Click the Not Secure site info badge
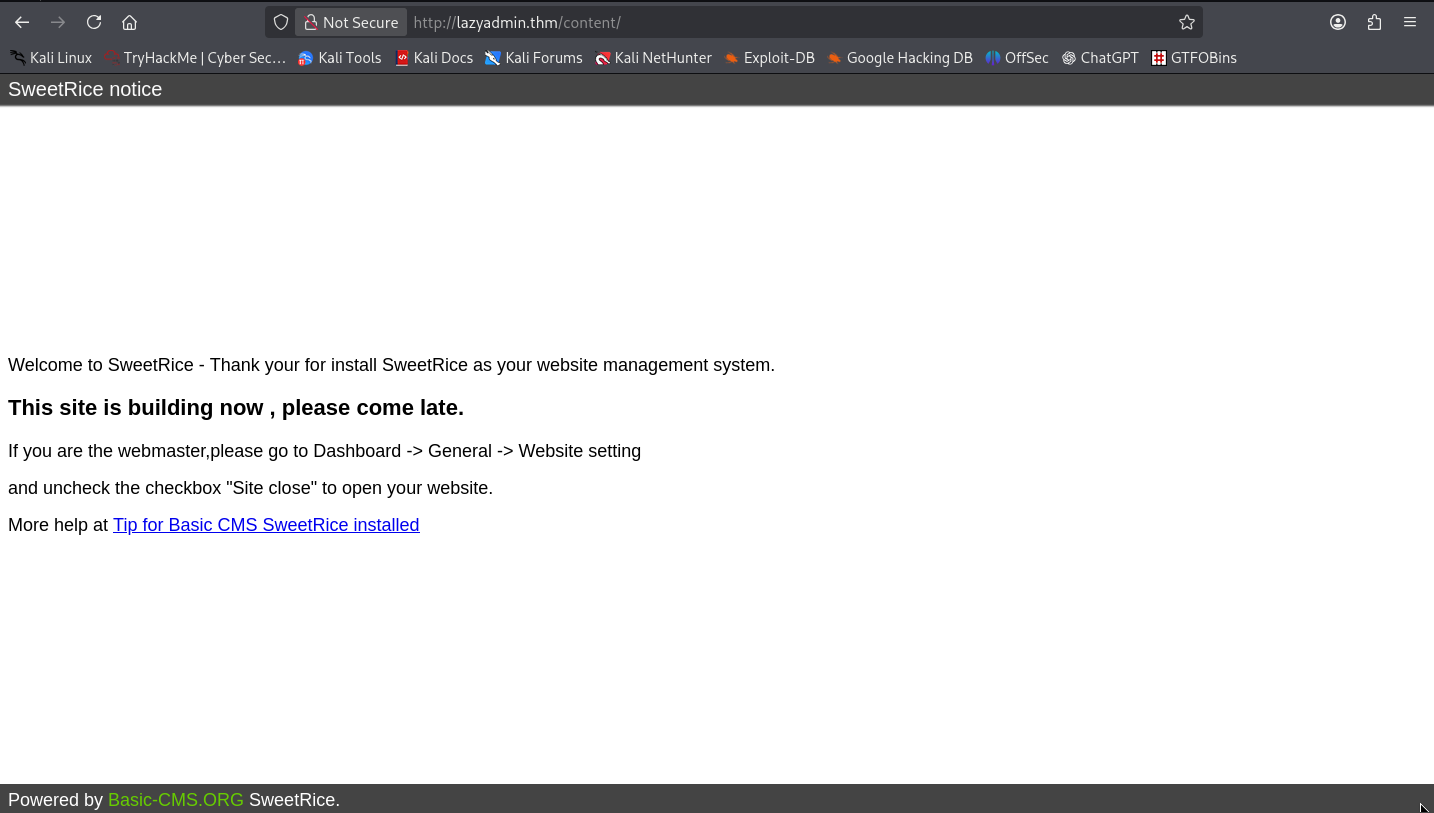Image resolution: width=1434 pixels, height=813 pixels. (x=351, y=22)
